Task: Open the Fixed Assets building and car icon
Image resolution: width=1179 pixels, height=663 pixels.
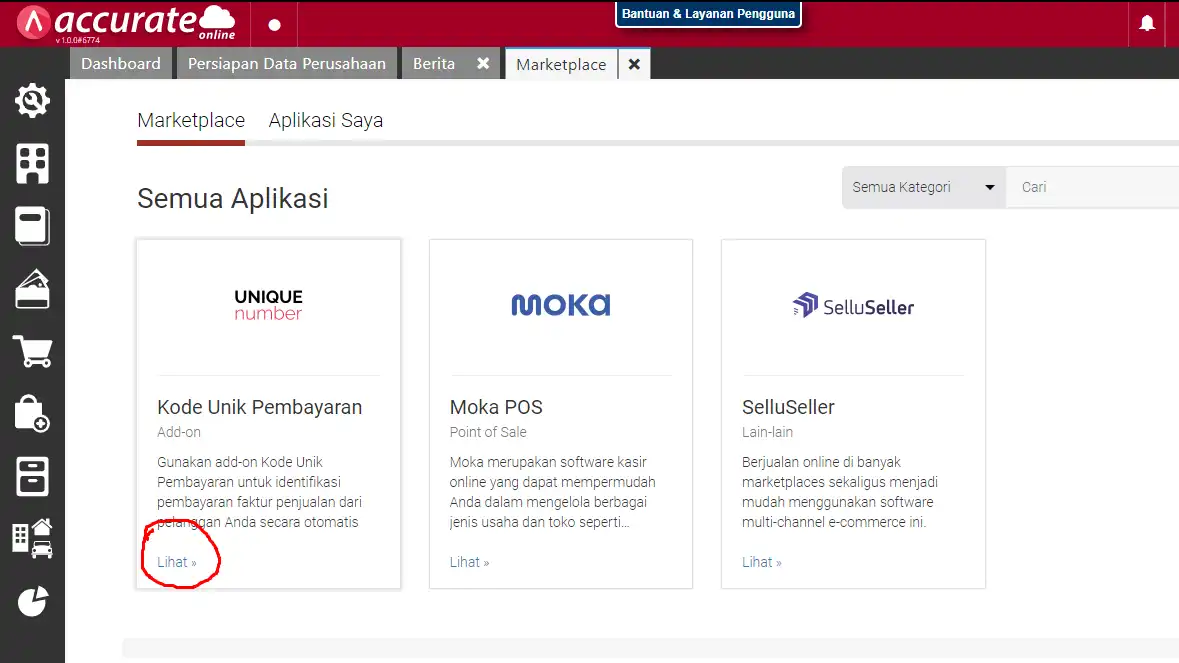Action: tap(32, 538)
